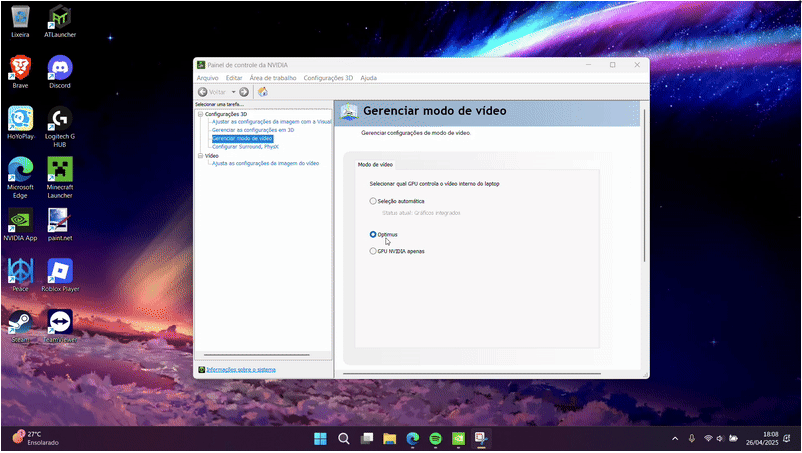
Task: Open Gerenciar as configurações em 3D
Action: (x=252, y=130)
